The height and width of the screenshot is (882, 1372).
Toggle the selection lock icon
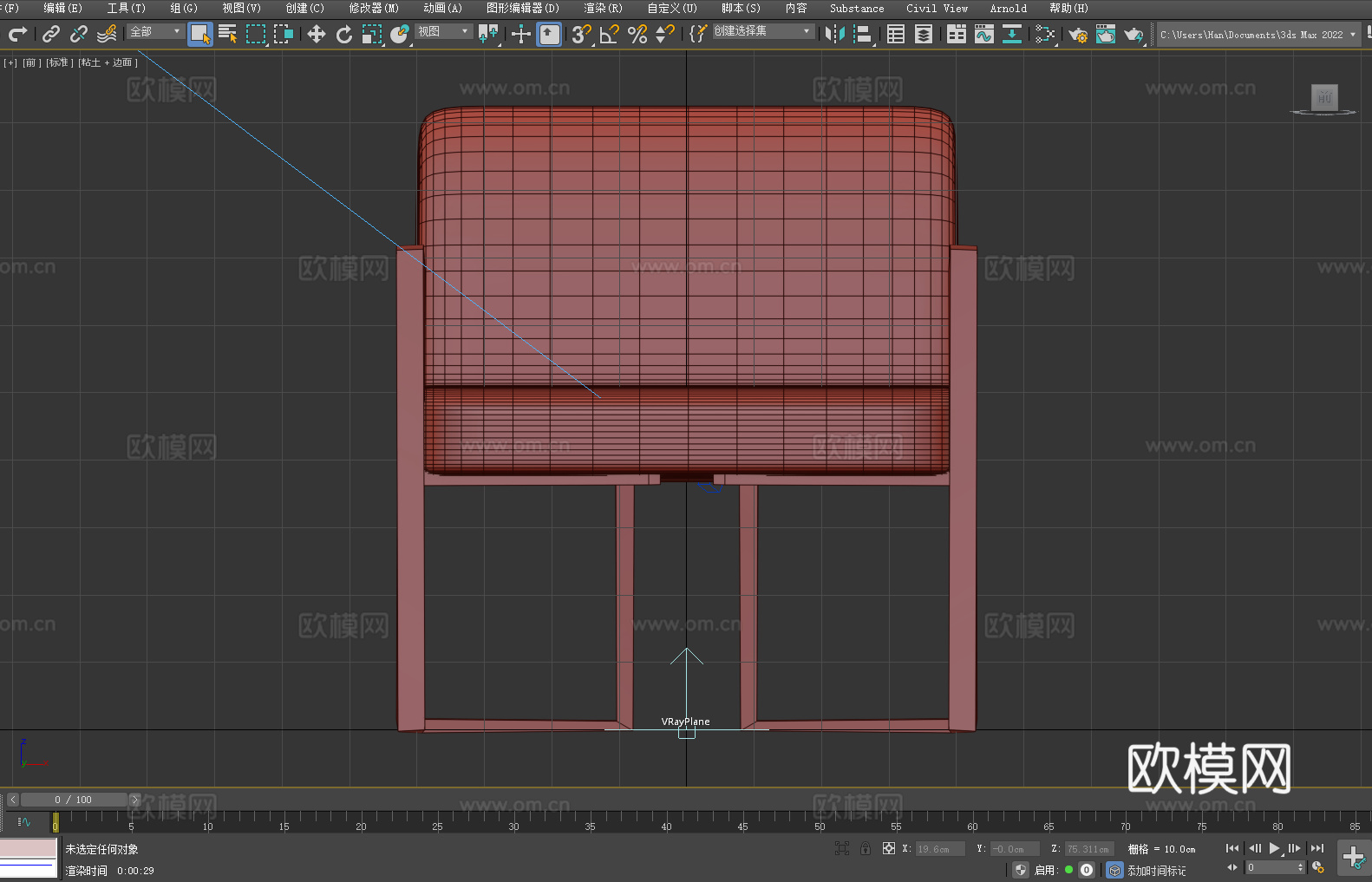pos(866,848)
